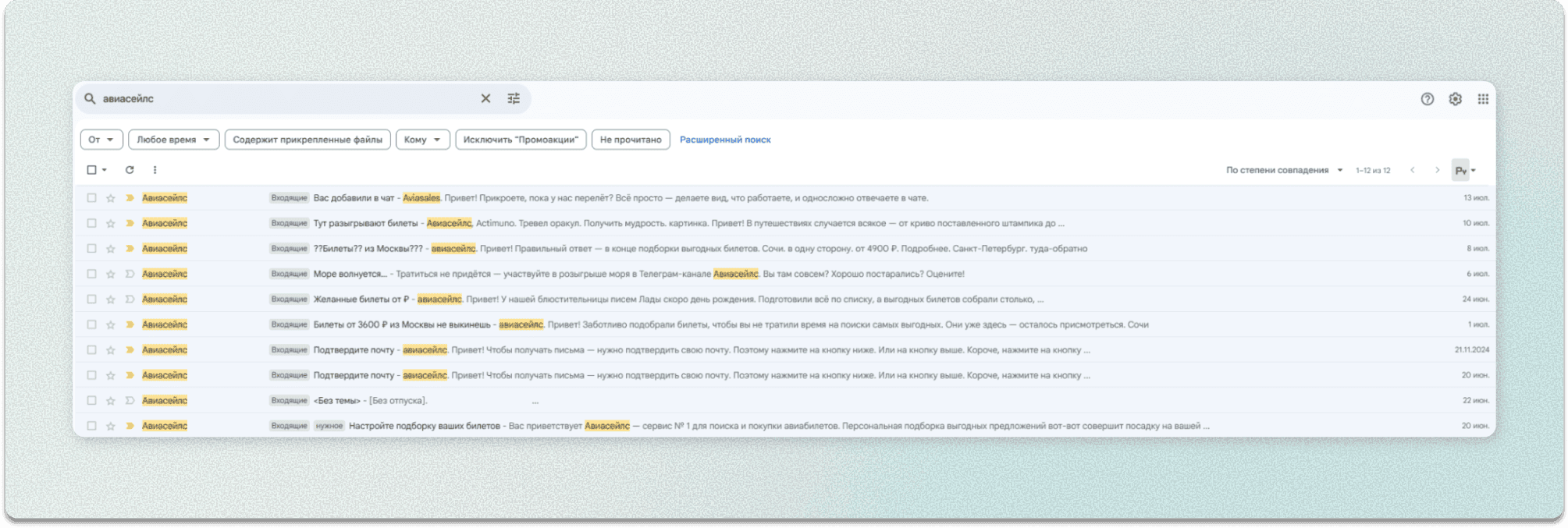Open the "Море волнуется..." email

coord(784,274)
